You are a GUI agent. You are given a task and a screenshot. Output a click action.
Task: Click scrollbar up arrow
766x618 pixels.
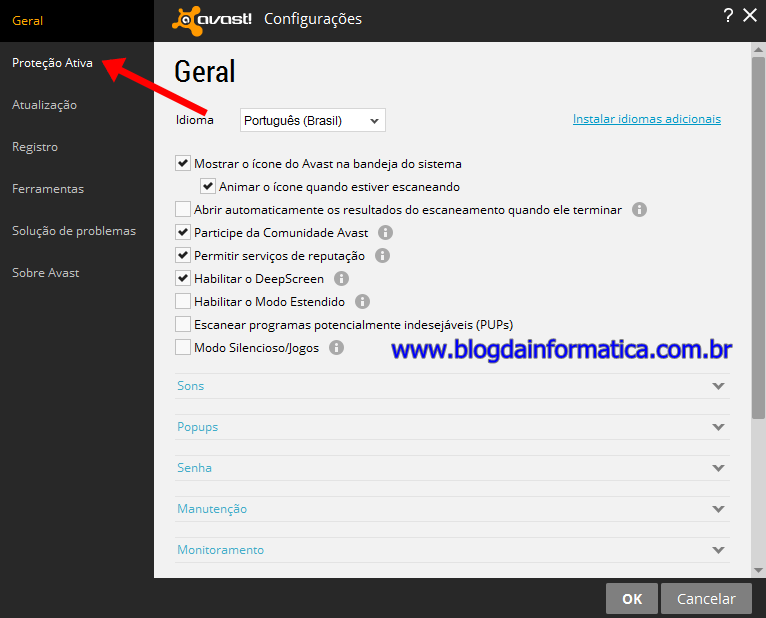click(758, 49)
